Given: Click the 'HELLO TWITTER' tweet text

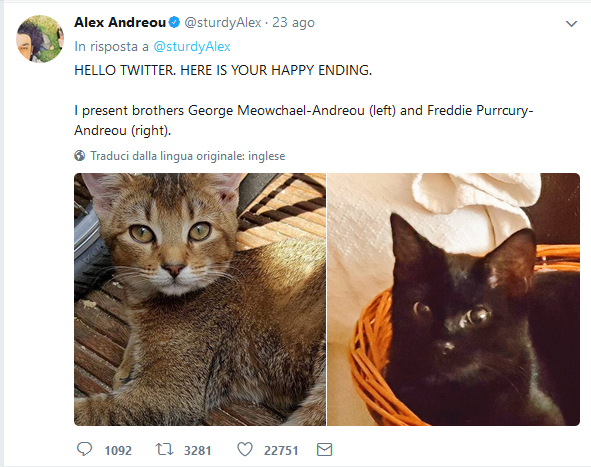Looking at the screenshot, I should (223, 70).
